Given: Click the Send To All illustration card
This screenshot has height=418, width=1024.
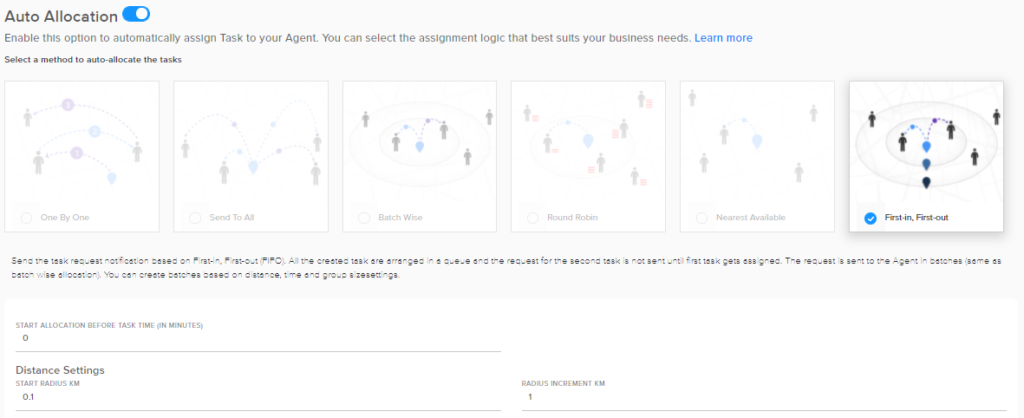Looking at the screenshot, I should coord(251,156).
